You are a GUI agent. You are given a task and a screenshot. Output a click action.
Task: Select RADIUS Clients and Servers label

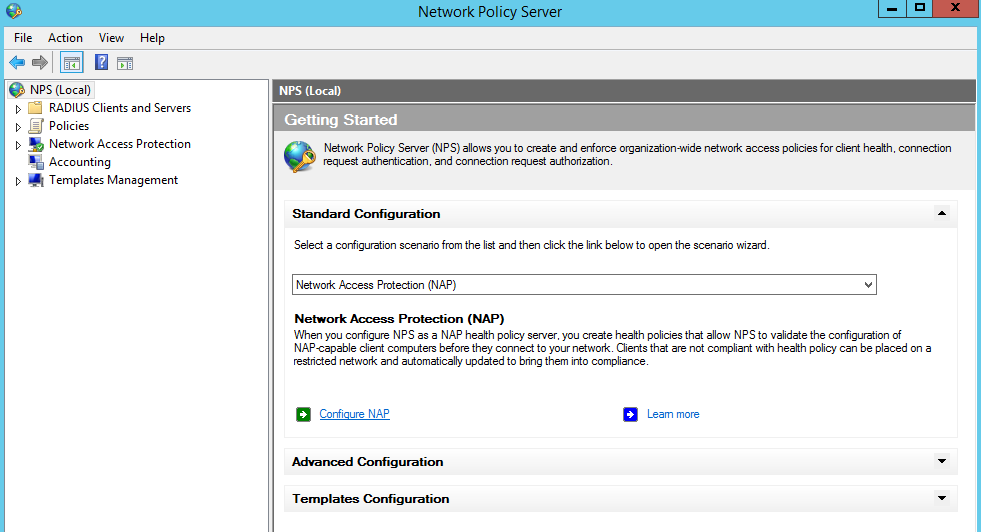click(120, 108)
